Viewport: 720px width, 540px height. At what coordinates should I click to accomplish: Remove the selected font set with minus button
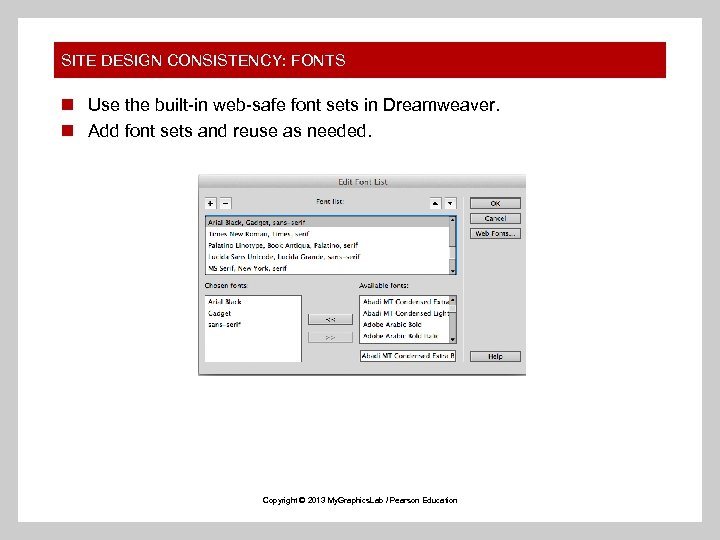[x=225, y=203]
